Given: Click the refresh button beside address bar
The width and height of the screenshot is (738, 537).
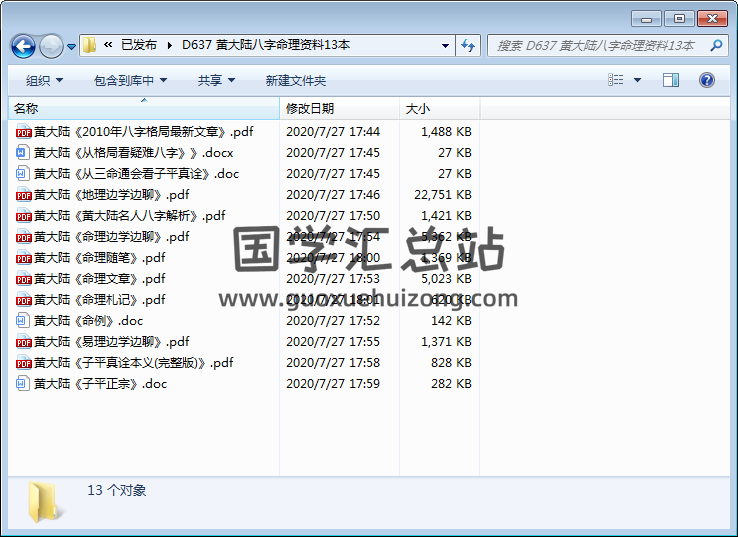Looking at the screenshot, I should pos(468,45).
